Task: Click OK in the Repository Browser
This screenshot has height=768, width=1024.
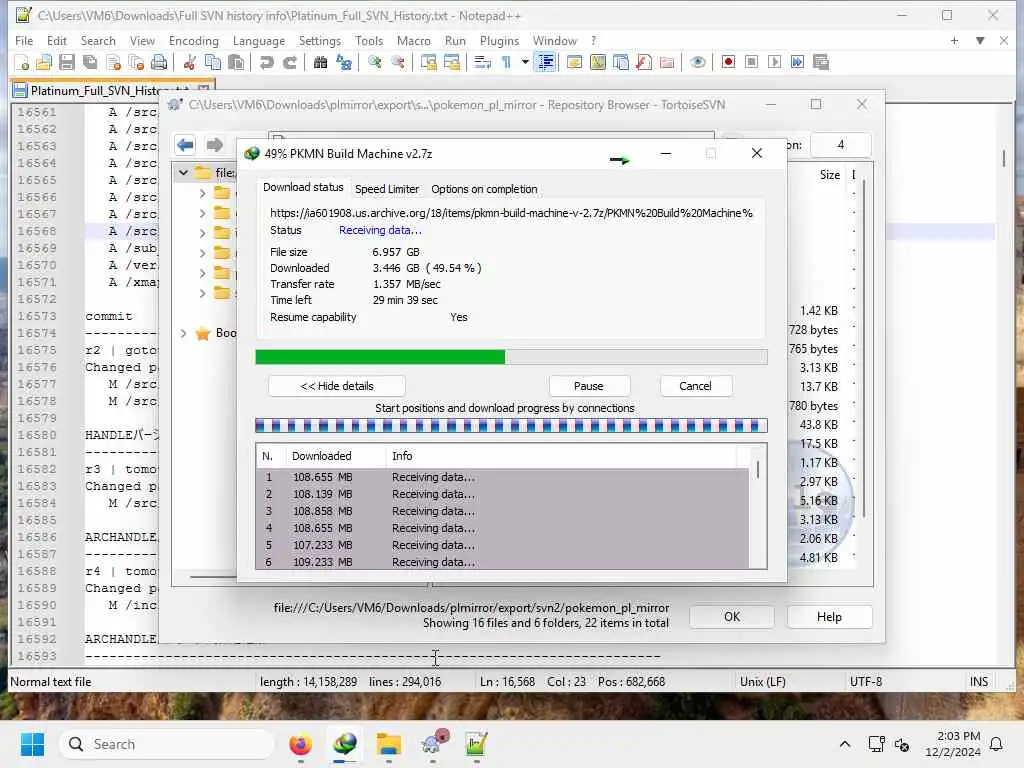Action: tap(732, 617)
